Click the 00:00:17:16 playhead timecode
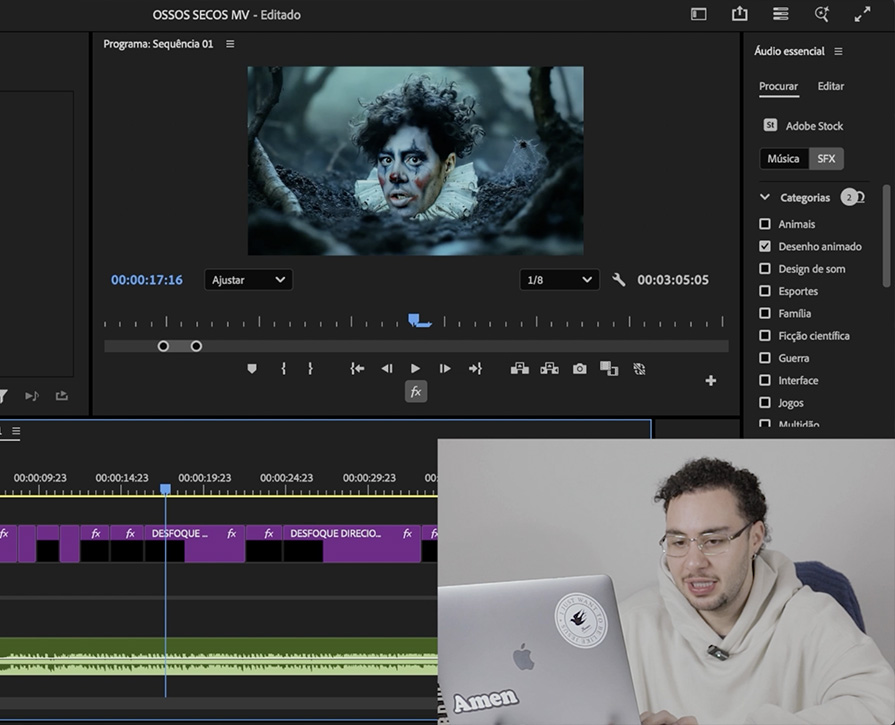895x725 pixels. (x=147, y=280)
